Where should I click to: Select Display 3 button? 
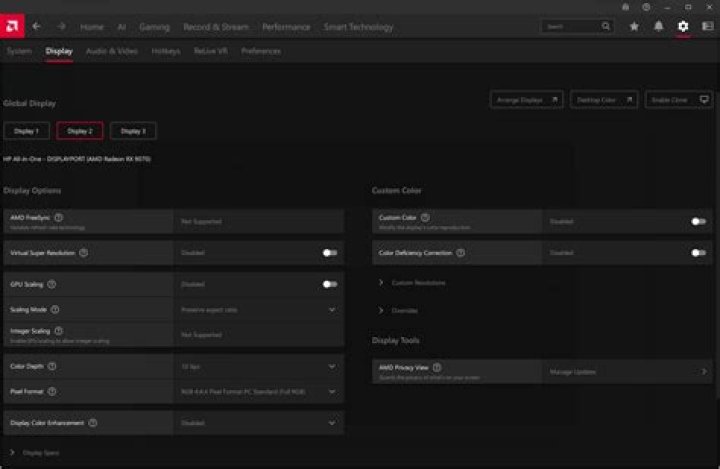[x=133, y=131]
